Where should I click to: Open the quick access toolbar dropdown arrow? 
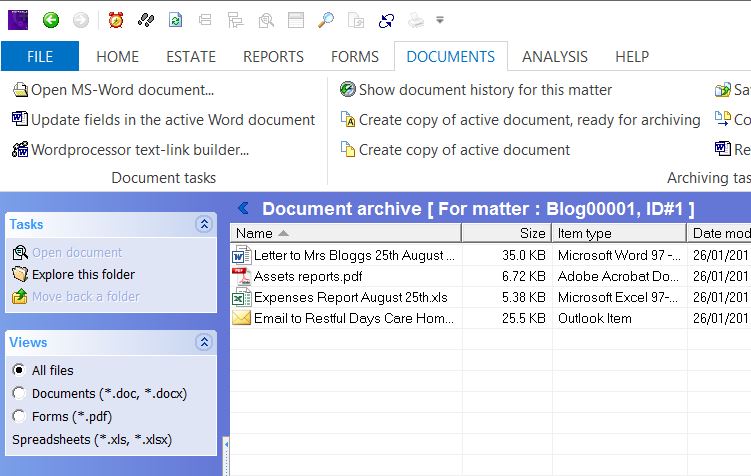pos(440,19)
